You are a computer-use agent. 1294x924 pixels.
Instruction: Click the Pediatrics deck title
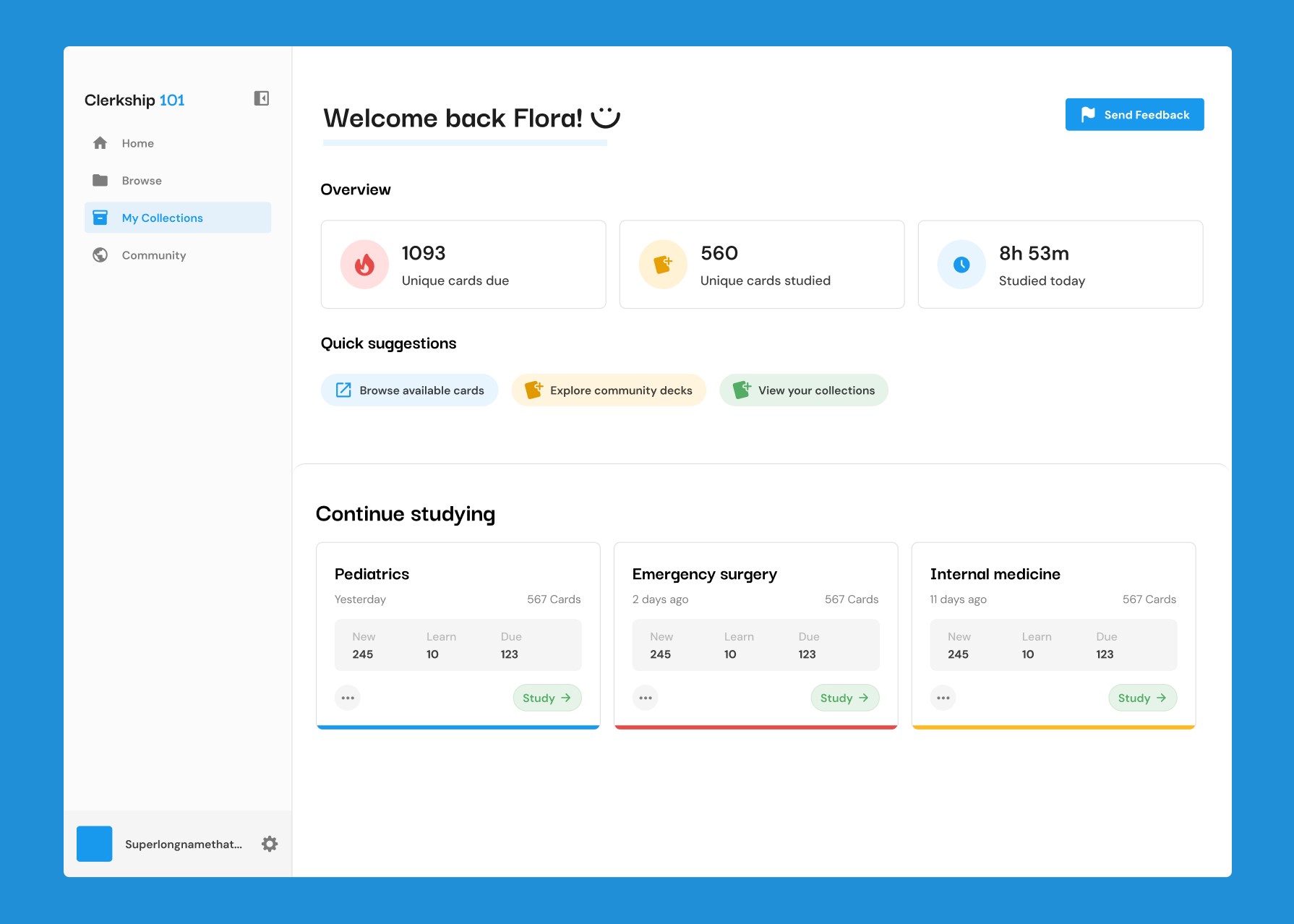(372, 574)
